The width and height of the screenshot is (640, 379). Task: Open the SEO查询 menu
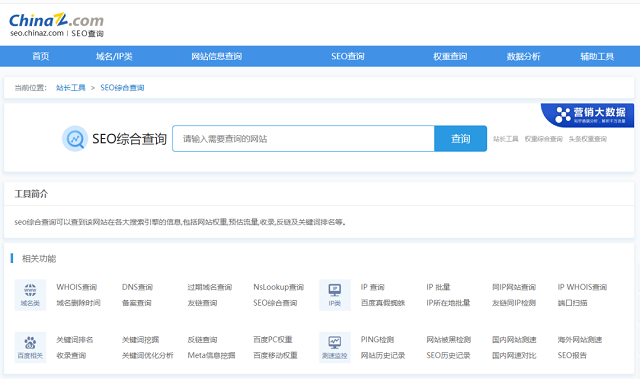(348, 56)
